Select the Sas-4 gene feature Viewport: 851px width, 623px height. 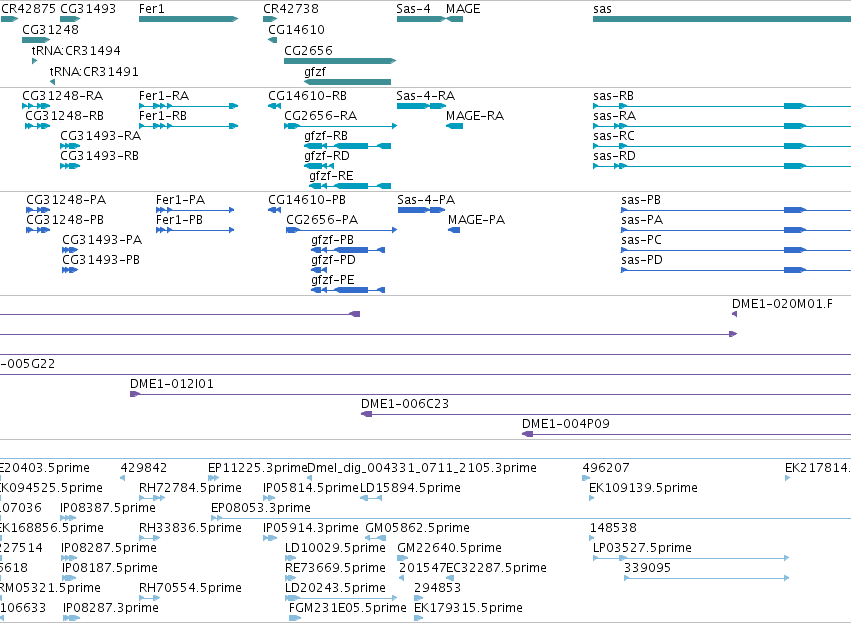tap(421, 19)
